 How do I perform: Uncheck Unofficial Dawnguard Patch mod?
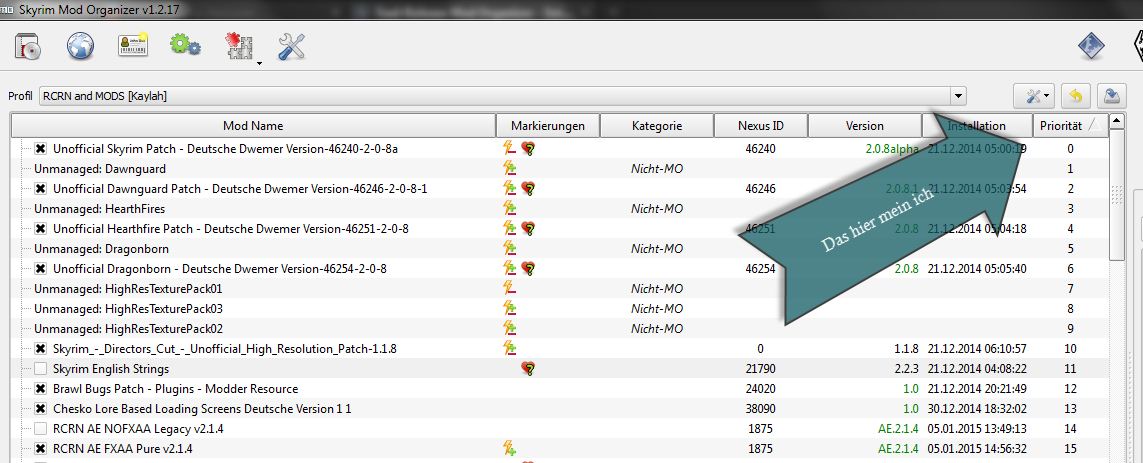point(41,189)
